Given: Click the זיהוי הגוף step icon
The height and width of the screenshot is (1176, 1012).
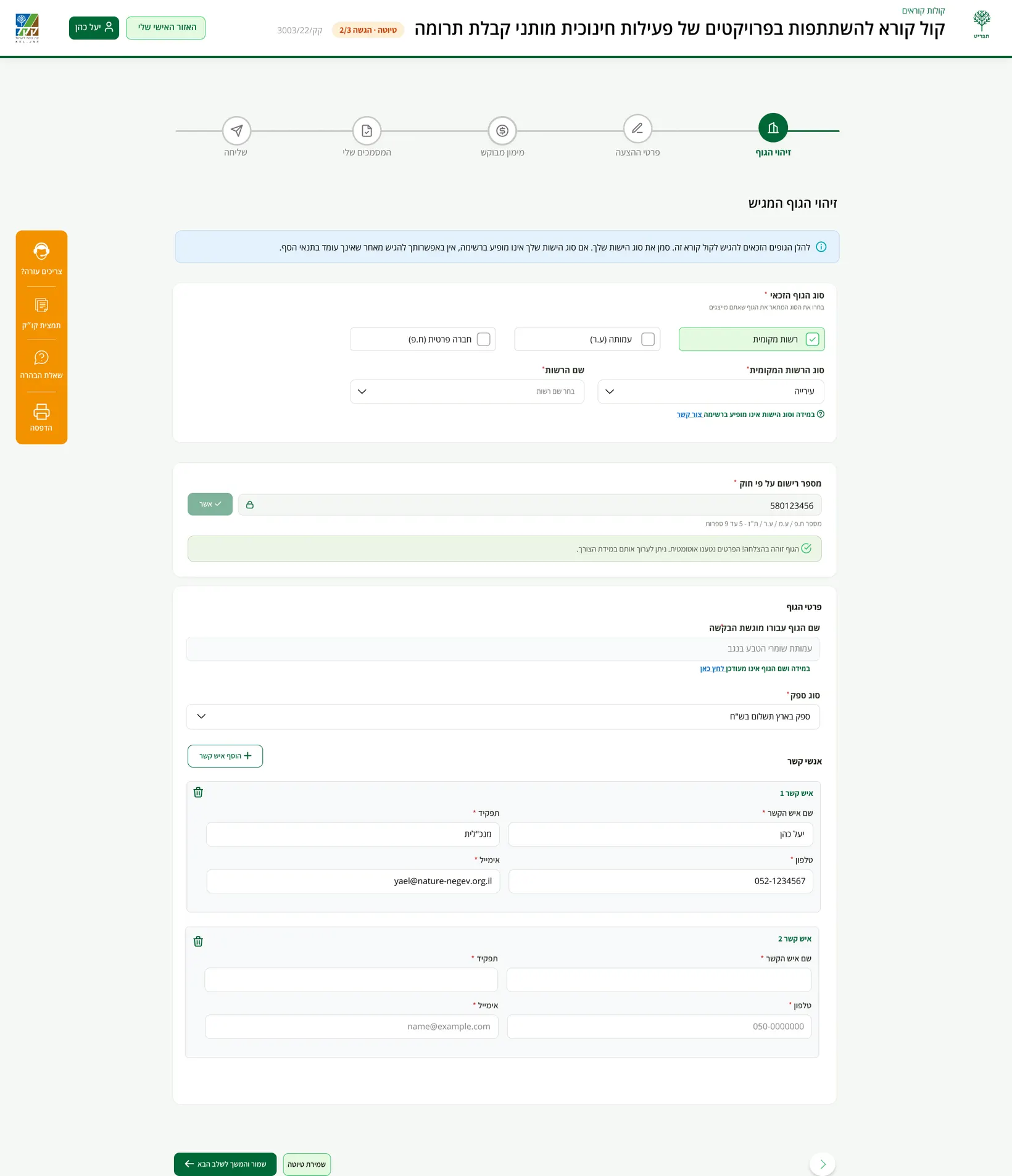Looking at the screenshot, I should (x=773, y=128).
